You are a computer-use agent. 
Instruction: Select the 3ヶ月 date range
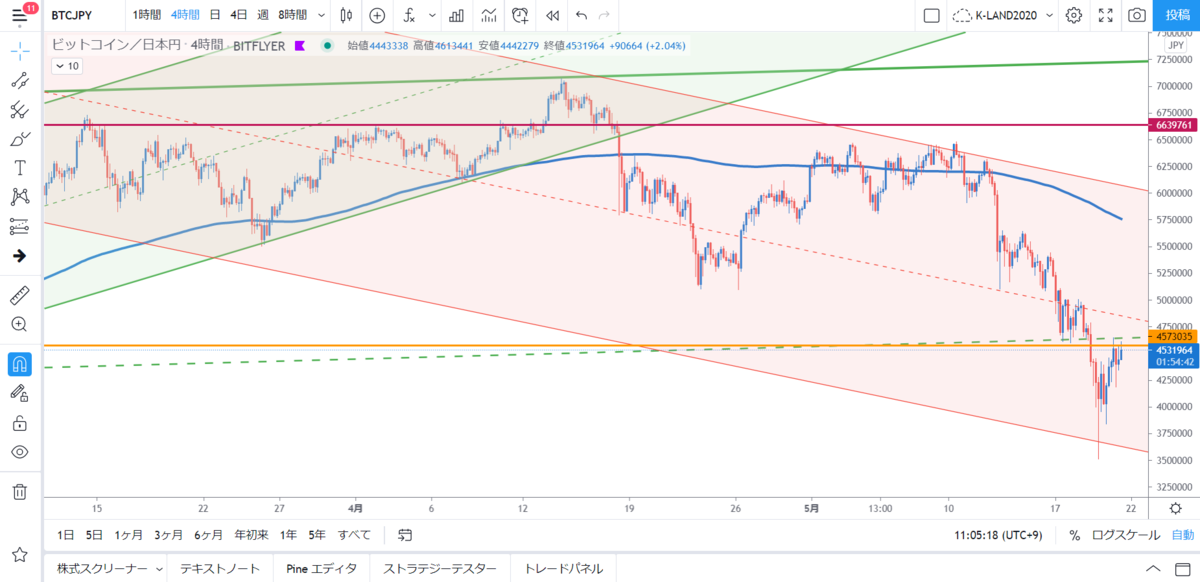167,535
